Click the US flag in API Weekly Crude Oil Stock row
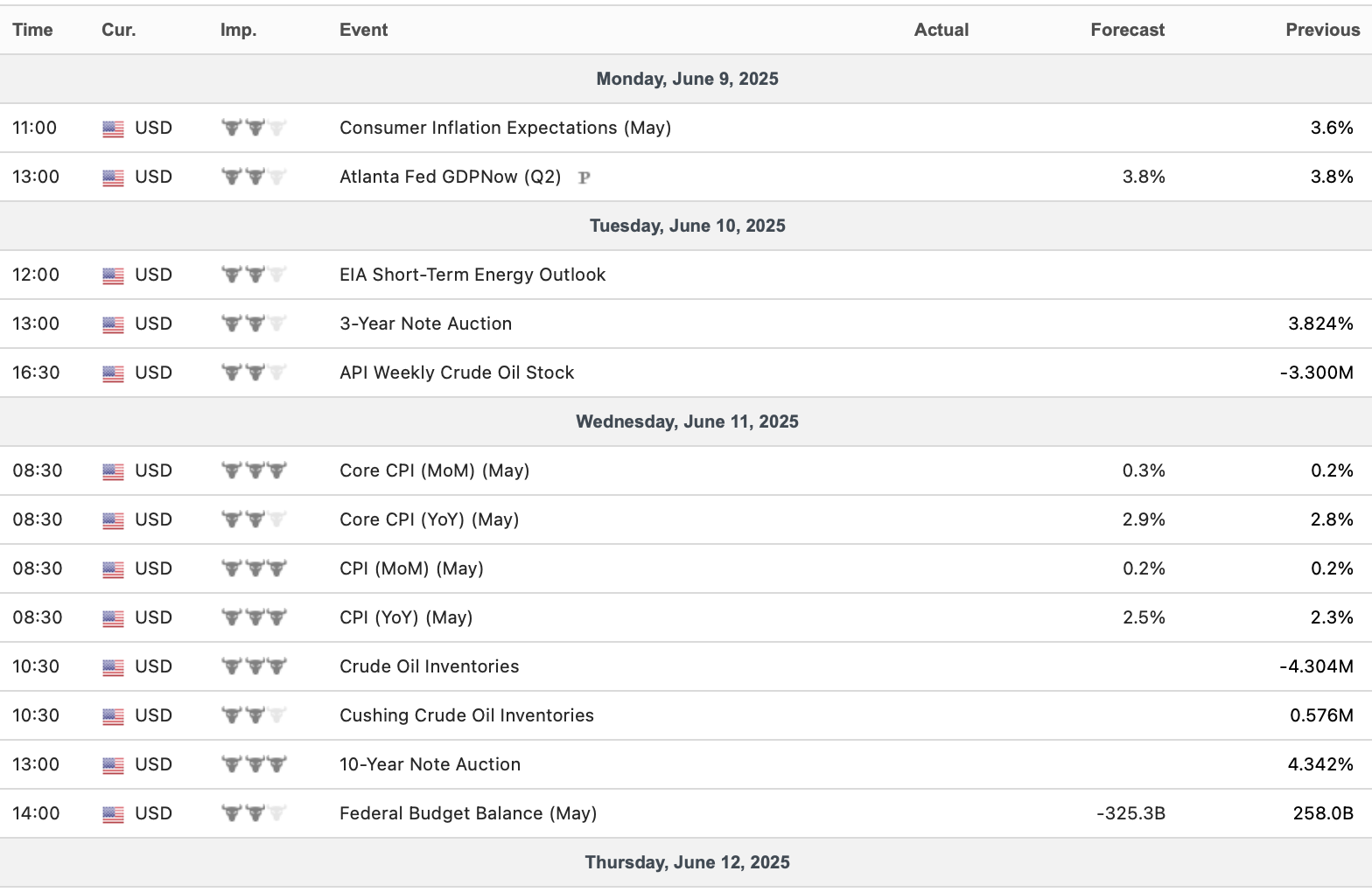This screenshot has height=892, width=1372. point(113,373)
